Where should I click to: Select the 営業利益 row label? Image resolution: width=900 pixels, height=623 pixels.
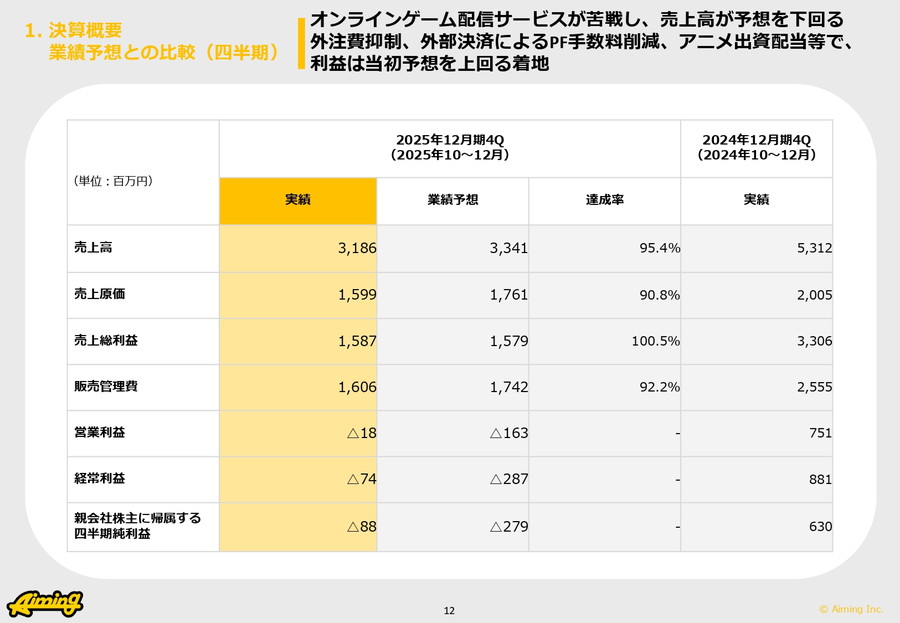[x=99, y=433]
